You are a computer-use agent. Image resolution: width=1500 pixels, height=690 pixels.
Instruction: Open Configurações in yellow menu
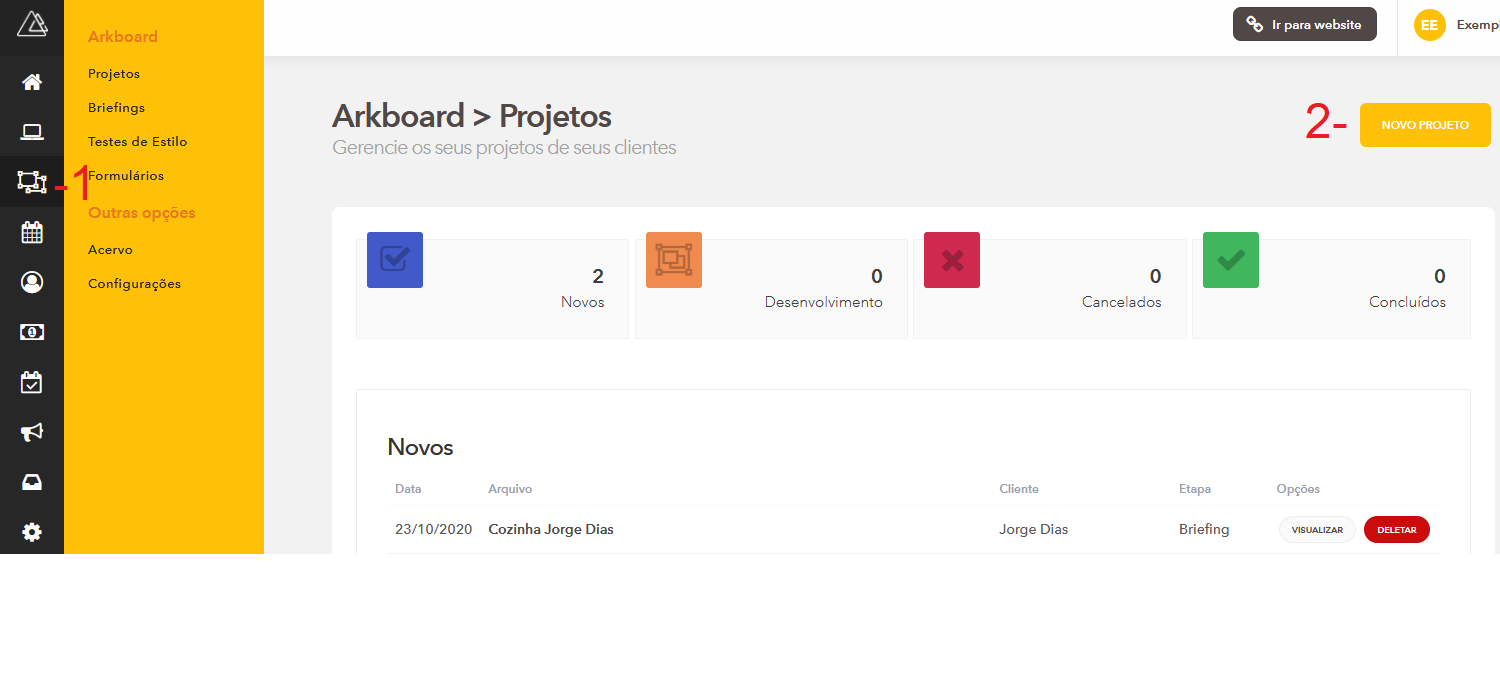click(x=134, y=284)
